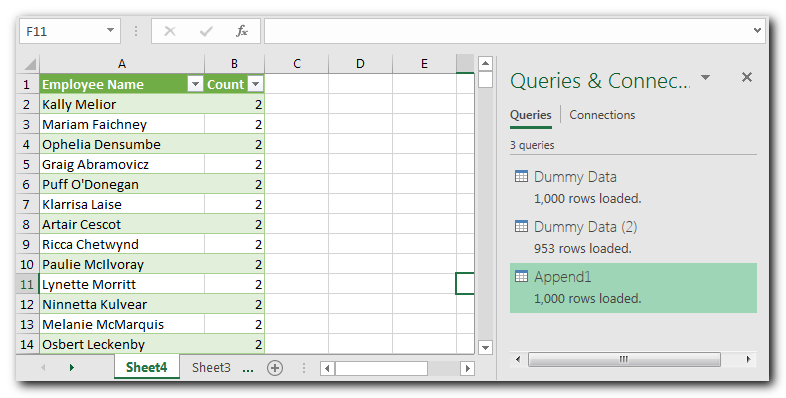The height and width of the screenshot is (398, 786).
Task: Click queries pane scrollbar right arrow
Action: click(748, 359)
